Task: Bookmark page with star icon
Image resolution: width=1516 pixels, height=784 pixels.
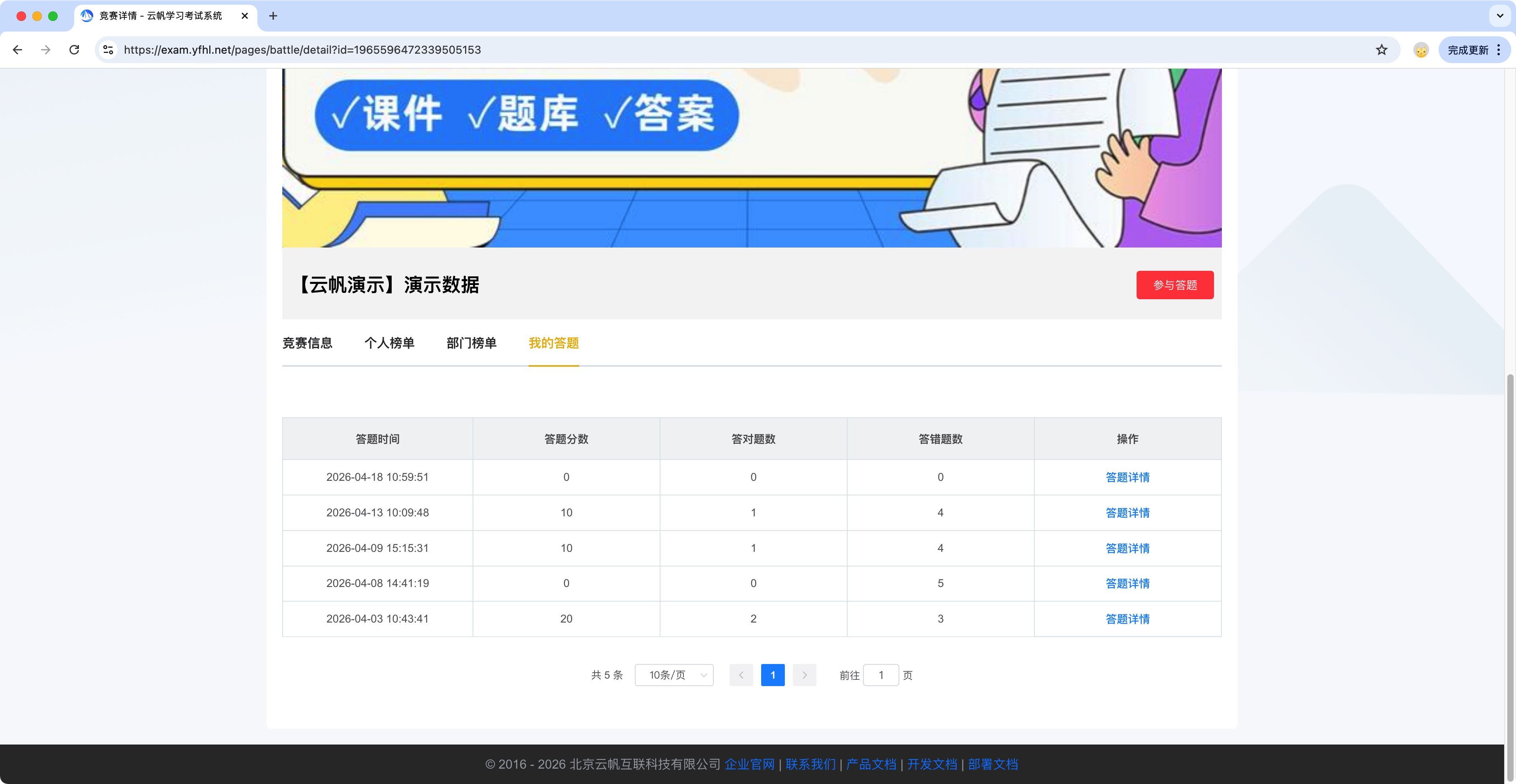Action: click(1381, 50)
